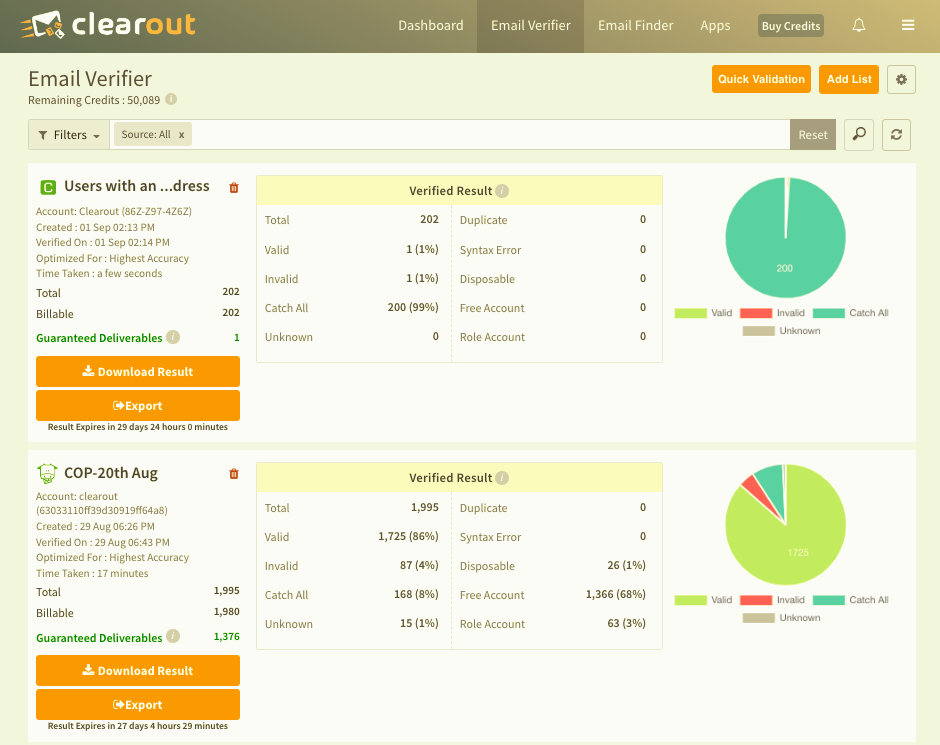The width and height of the screenshot is (940, 745).
Task: Click the Quick Validation button
Action: [x=761, y=79]
